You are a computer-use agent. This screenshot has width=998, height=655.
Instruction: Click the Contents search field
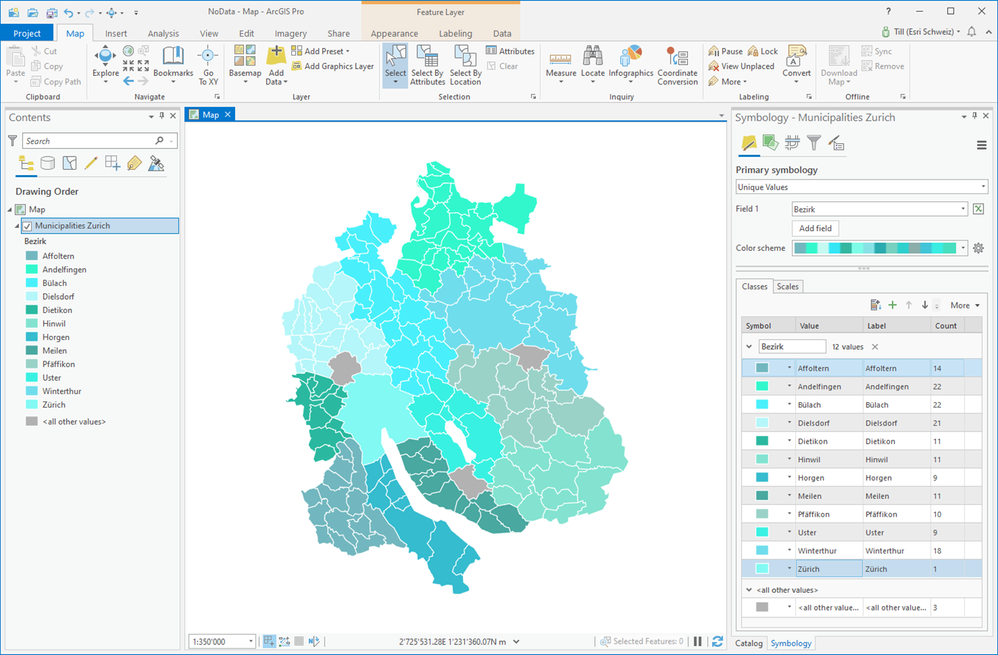100,141
